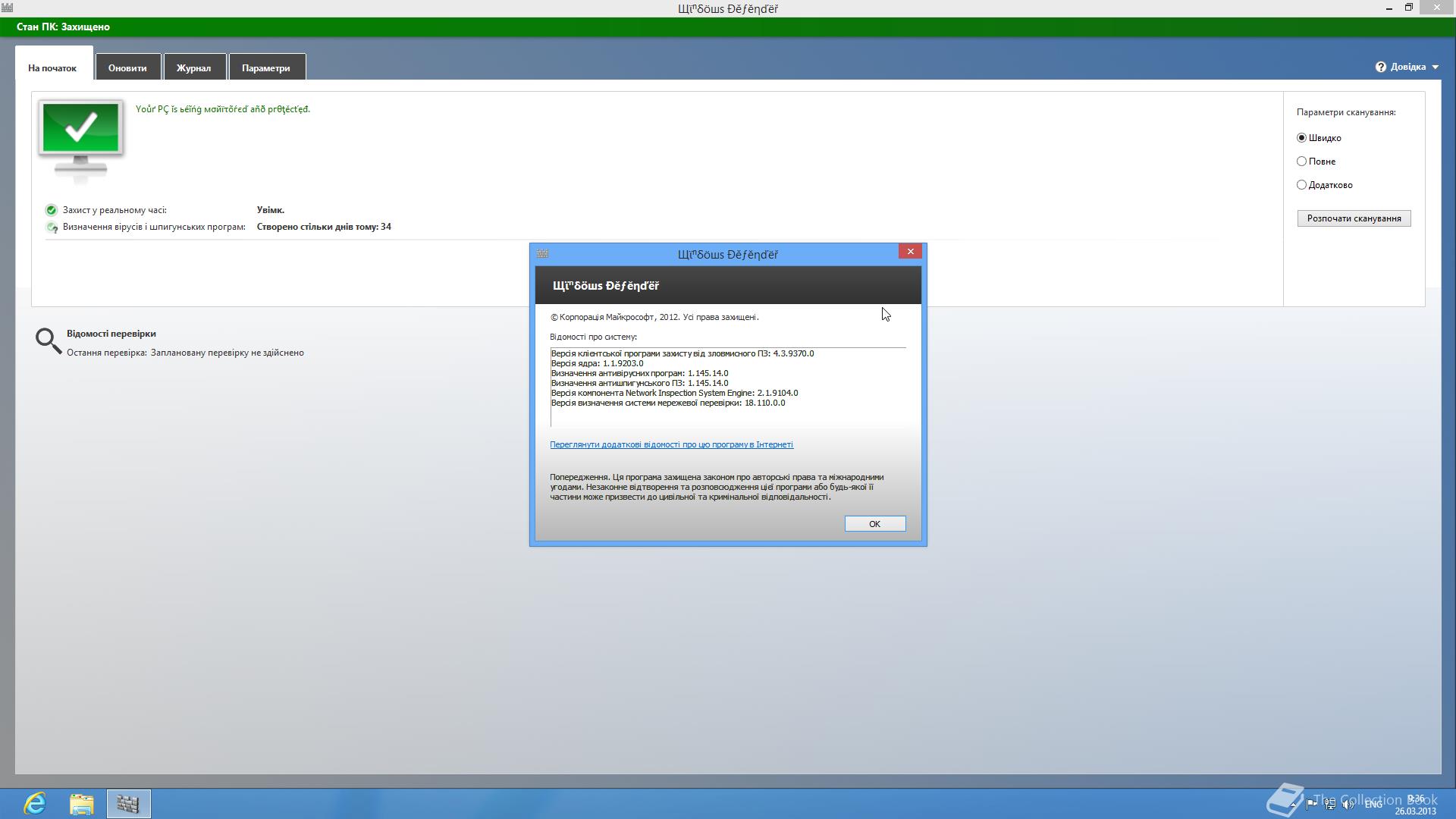Click the Network Inspection System Engine version line
Image resolution: width=1456 pixels, height=819 pixels.
coord(674,393)
